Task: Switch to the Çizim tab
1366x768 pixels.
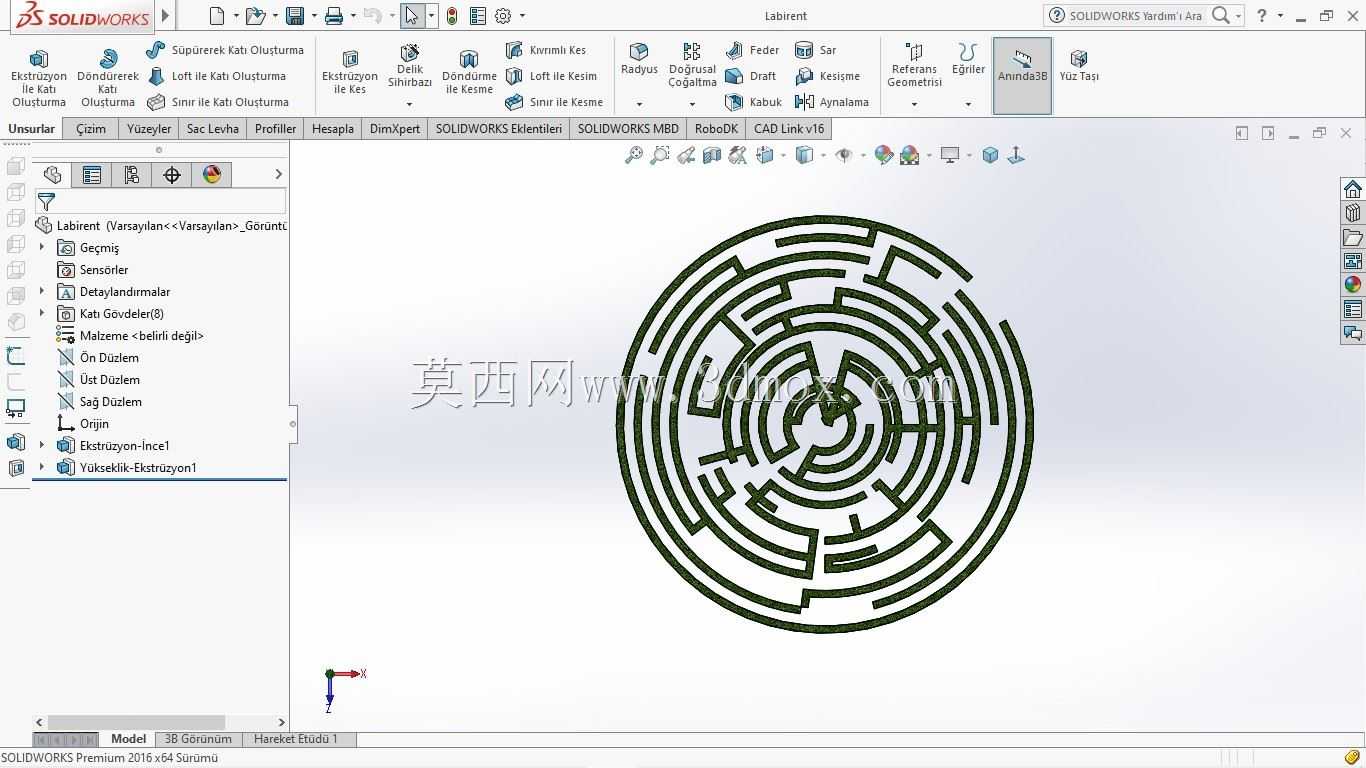Action: point(91,129)
